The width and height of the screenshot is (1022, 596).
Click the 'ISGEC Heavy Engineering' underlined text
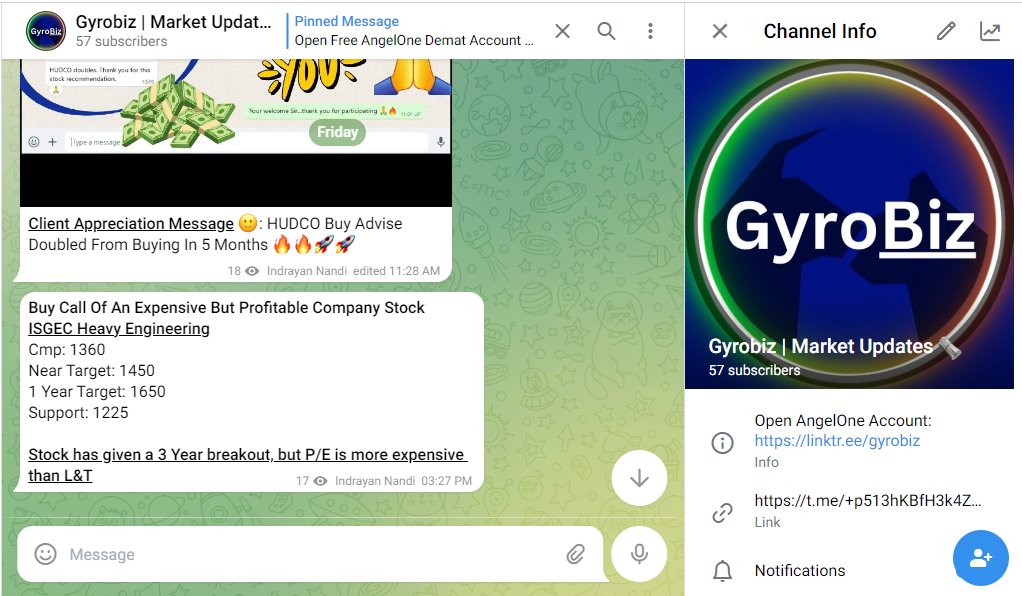(x=119, y=329)
